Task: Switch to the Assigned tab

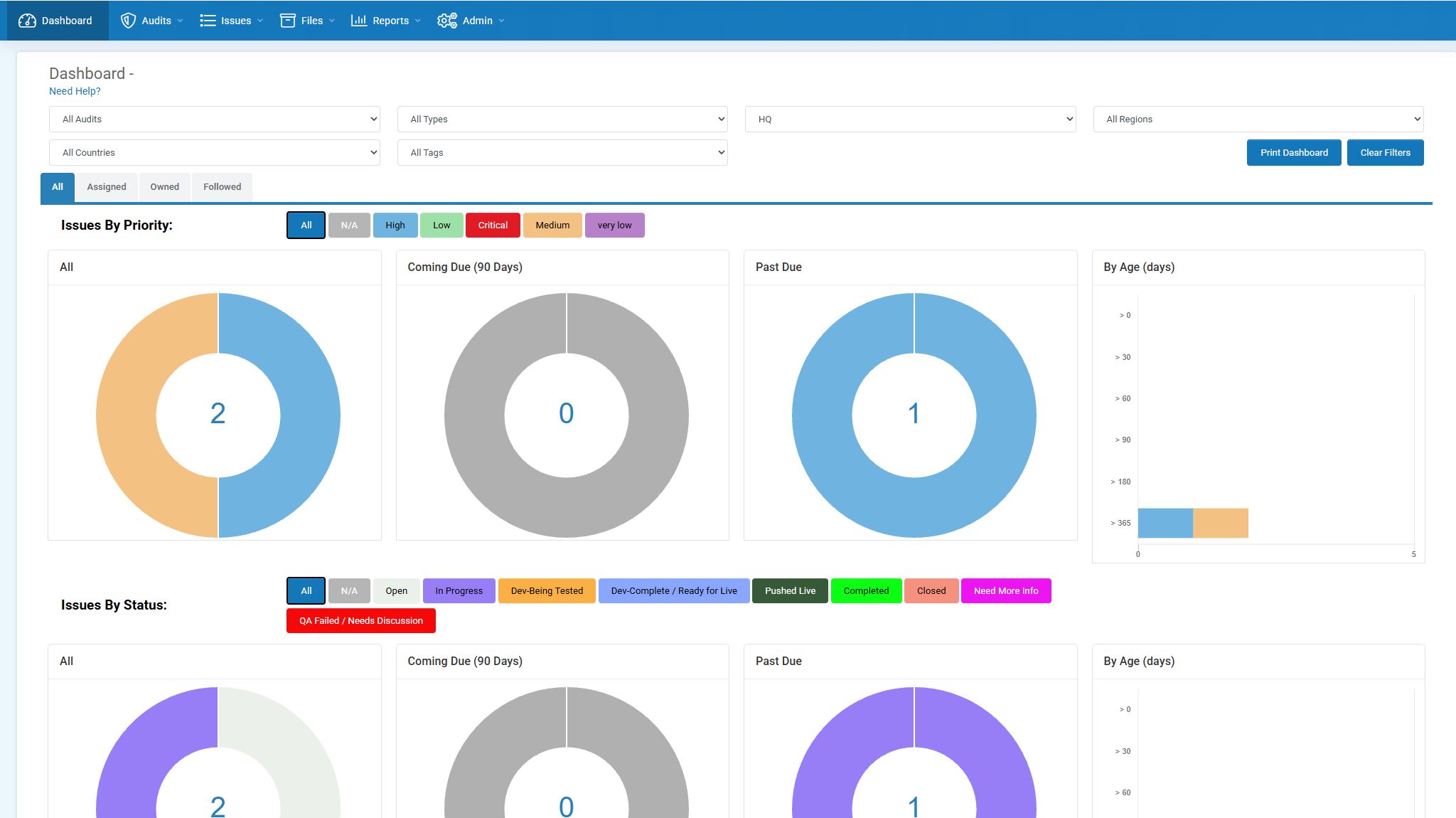Action: coord(107,187)
